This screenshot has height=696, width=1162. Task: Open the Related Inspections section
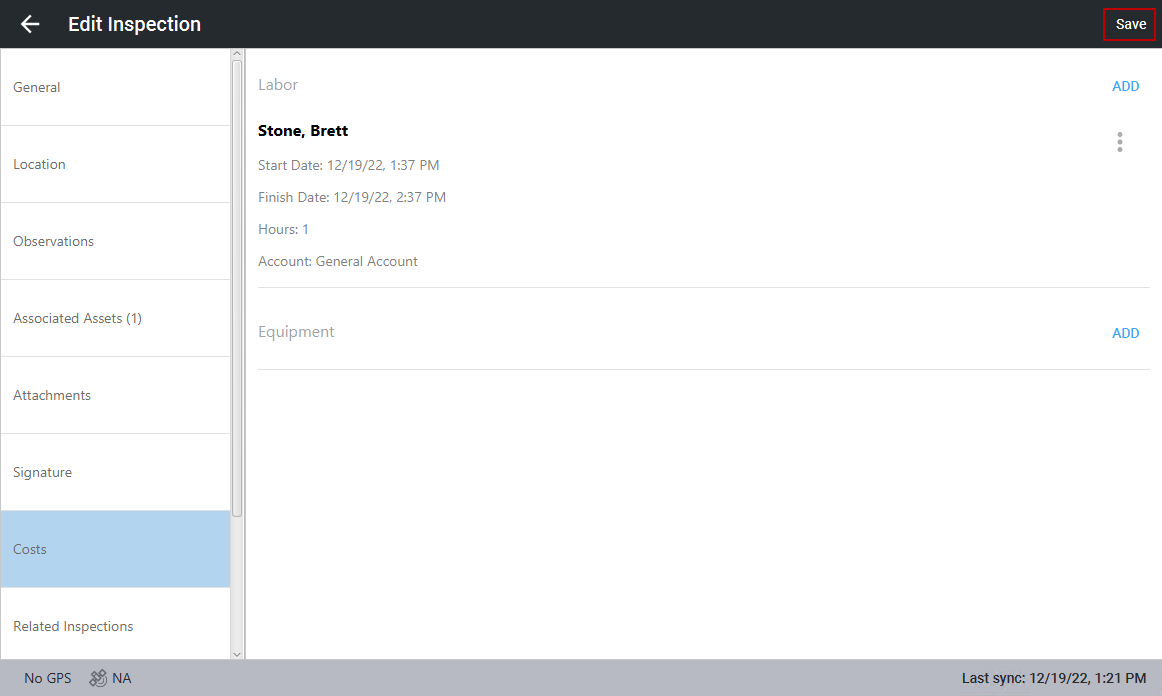coord(115,626)
